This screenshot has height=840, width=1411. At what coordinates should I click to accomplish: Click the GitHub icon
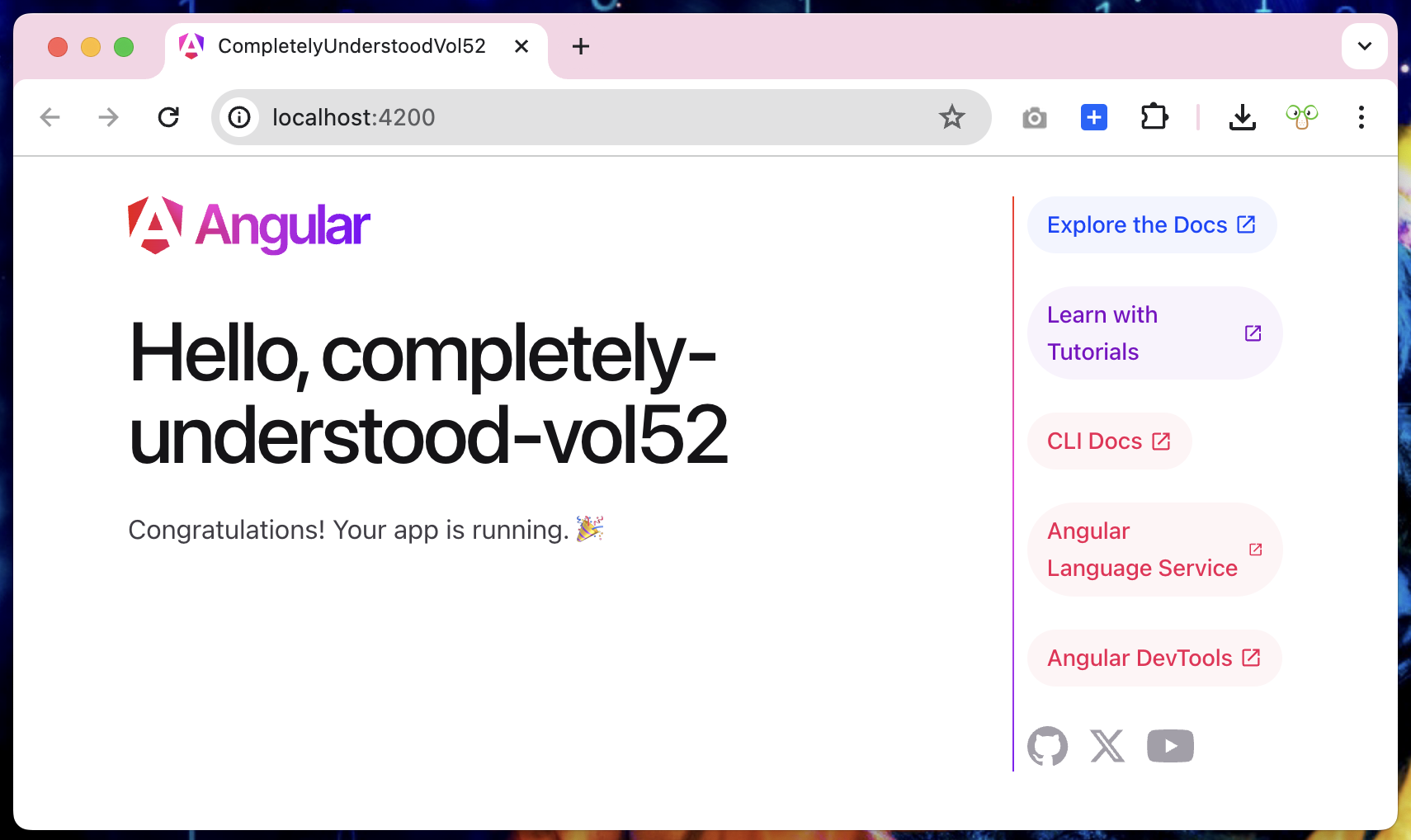pyautogui.click(x=1047, y=746)
